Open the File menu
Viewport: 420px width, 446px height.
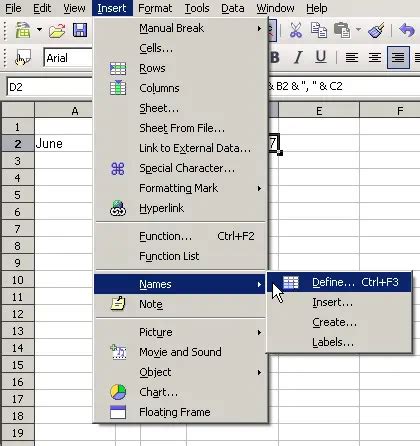tap(13, 8)
